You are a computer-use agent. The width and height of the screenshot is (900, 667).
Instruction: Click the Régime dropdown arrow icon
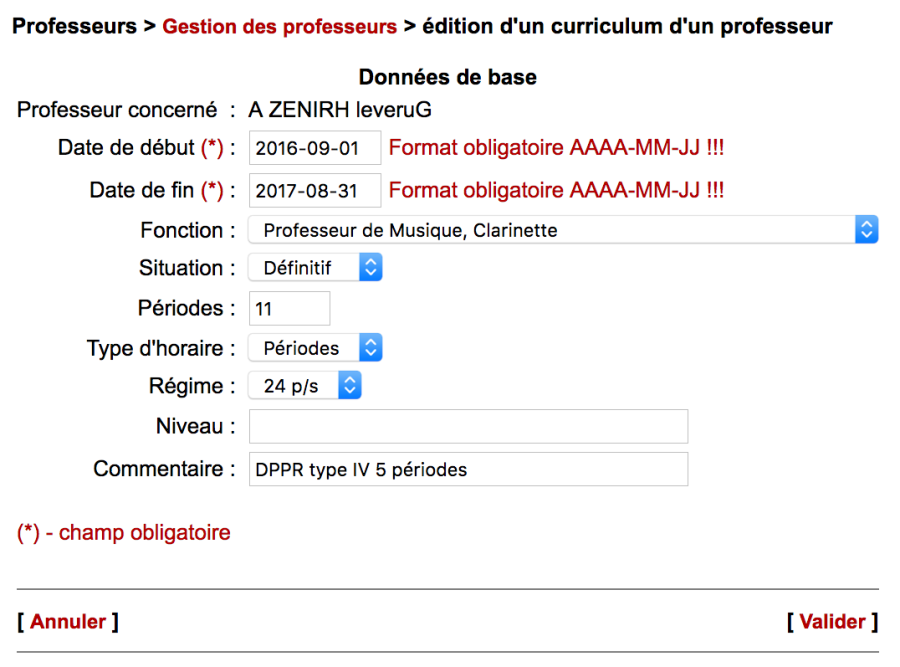tap(348, 385)
